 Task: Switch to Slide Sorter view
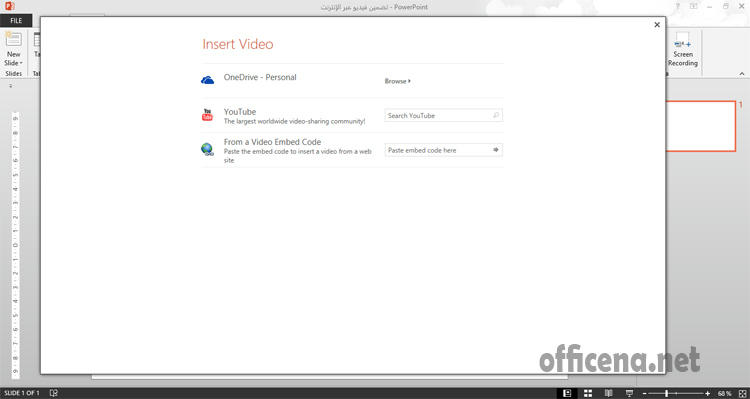coord(588,393)
